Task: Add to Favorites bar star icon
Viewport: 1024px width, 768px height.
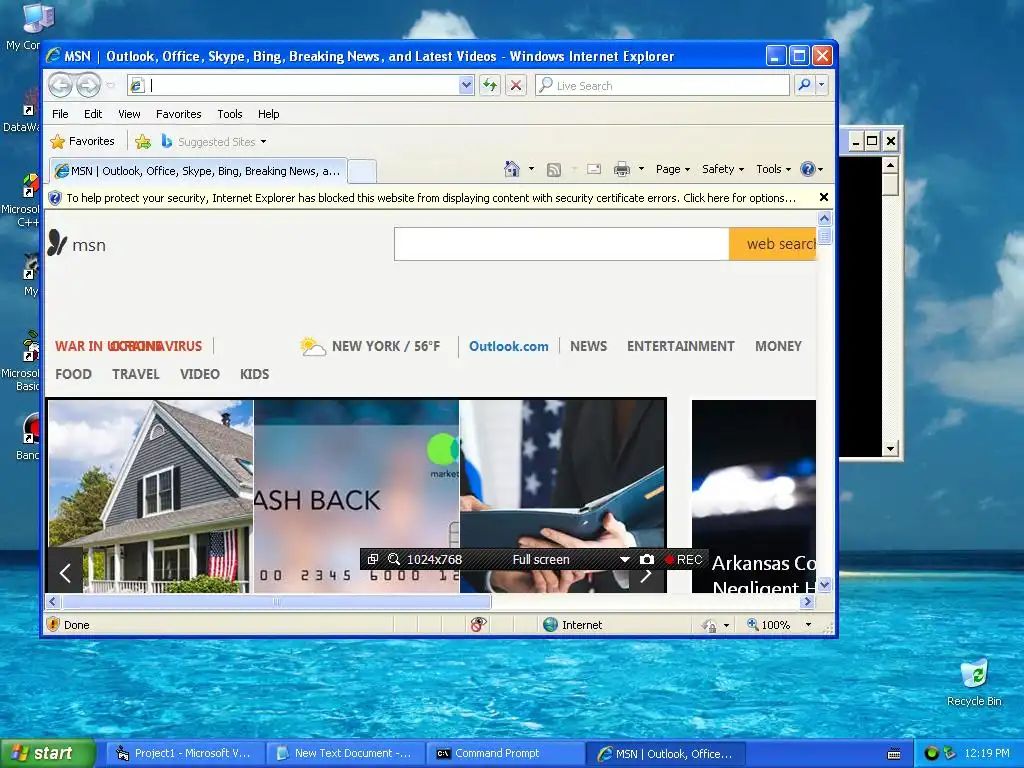Action: tap(143, 141)
